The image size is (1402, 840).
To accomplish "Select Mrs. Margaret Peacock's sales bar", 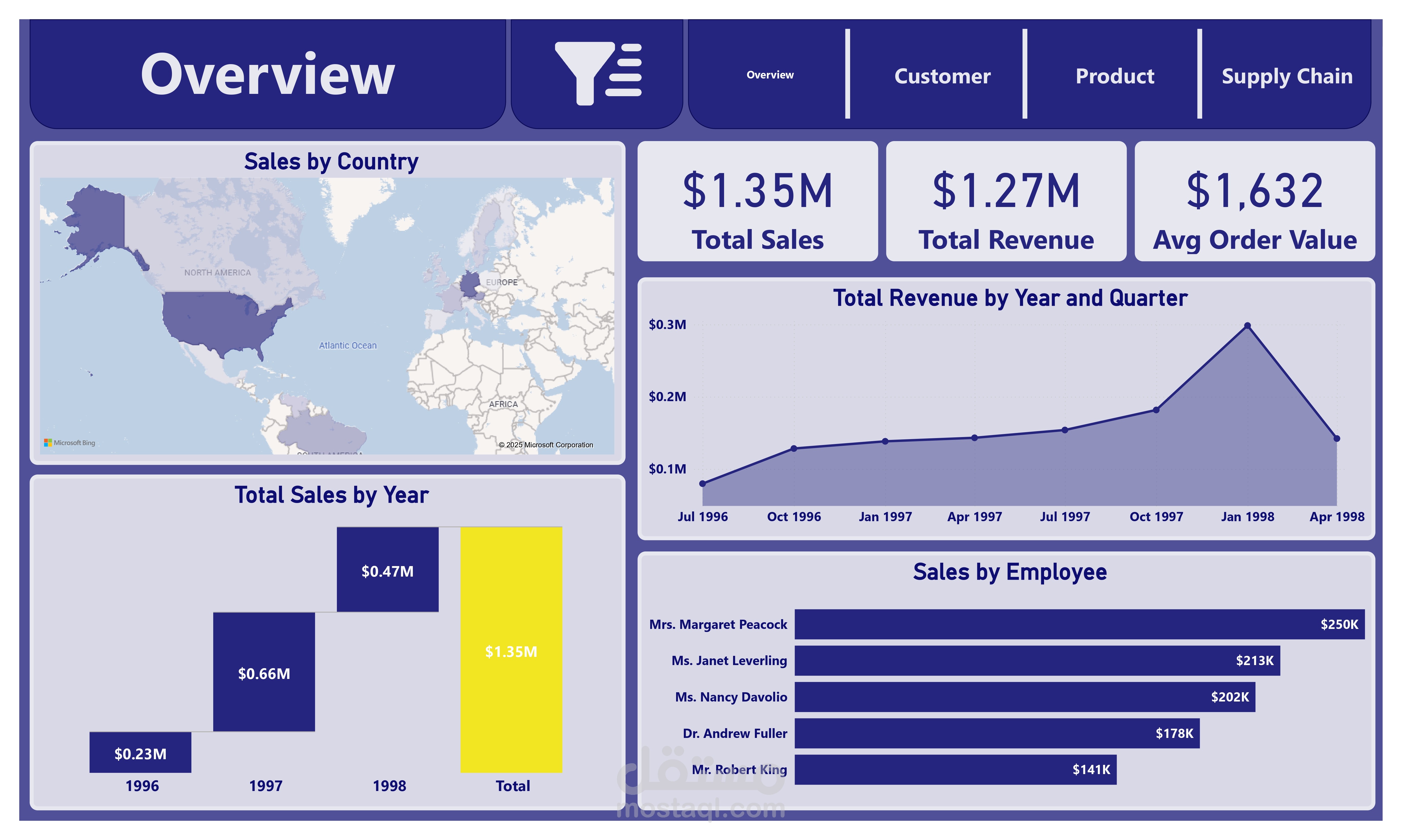I will point(1076,624).
